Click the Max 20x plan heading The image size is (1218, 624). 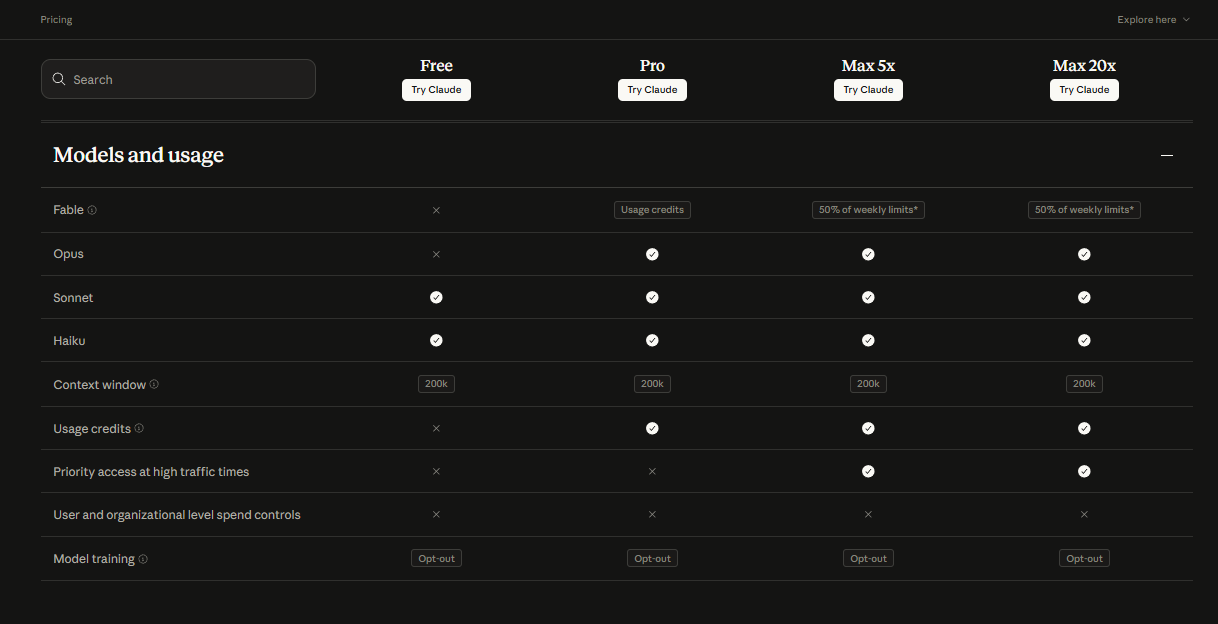point(1084,66)
